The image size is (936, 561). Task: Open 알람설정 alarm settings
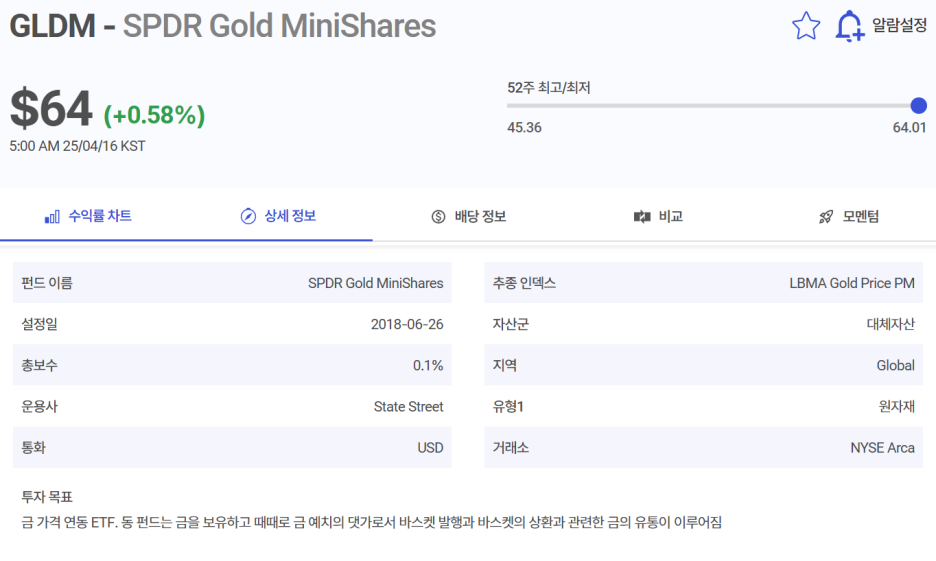(899, 25)
